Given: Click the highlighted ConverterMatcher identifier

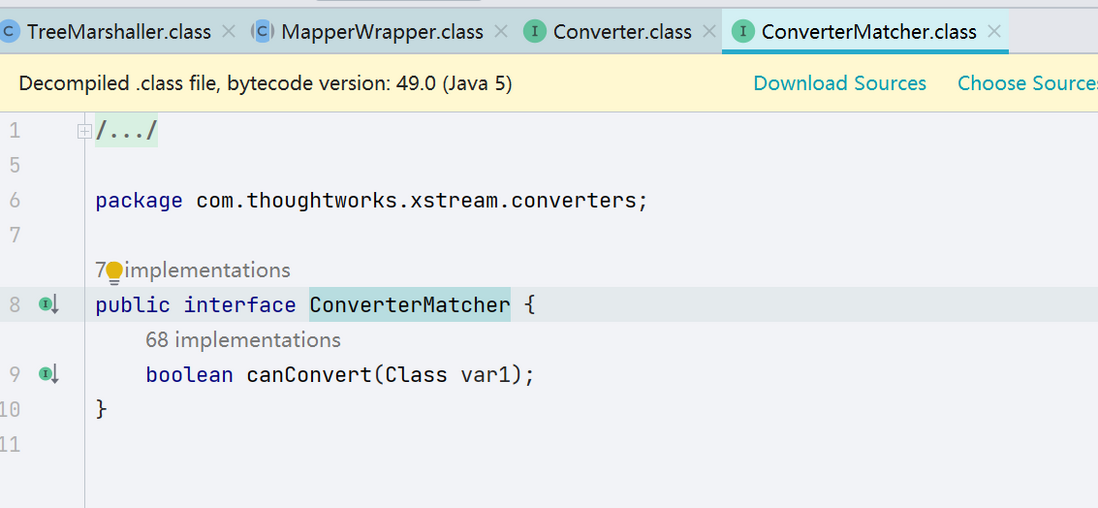Looking at the screenshot, I should click(x=410, y=305).
